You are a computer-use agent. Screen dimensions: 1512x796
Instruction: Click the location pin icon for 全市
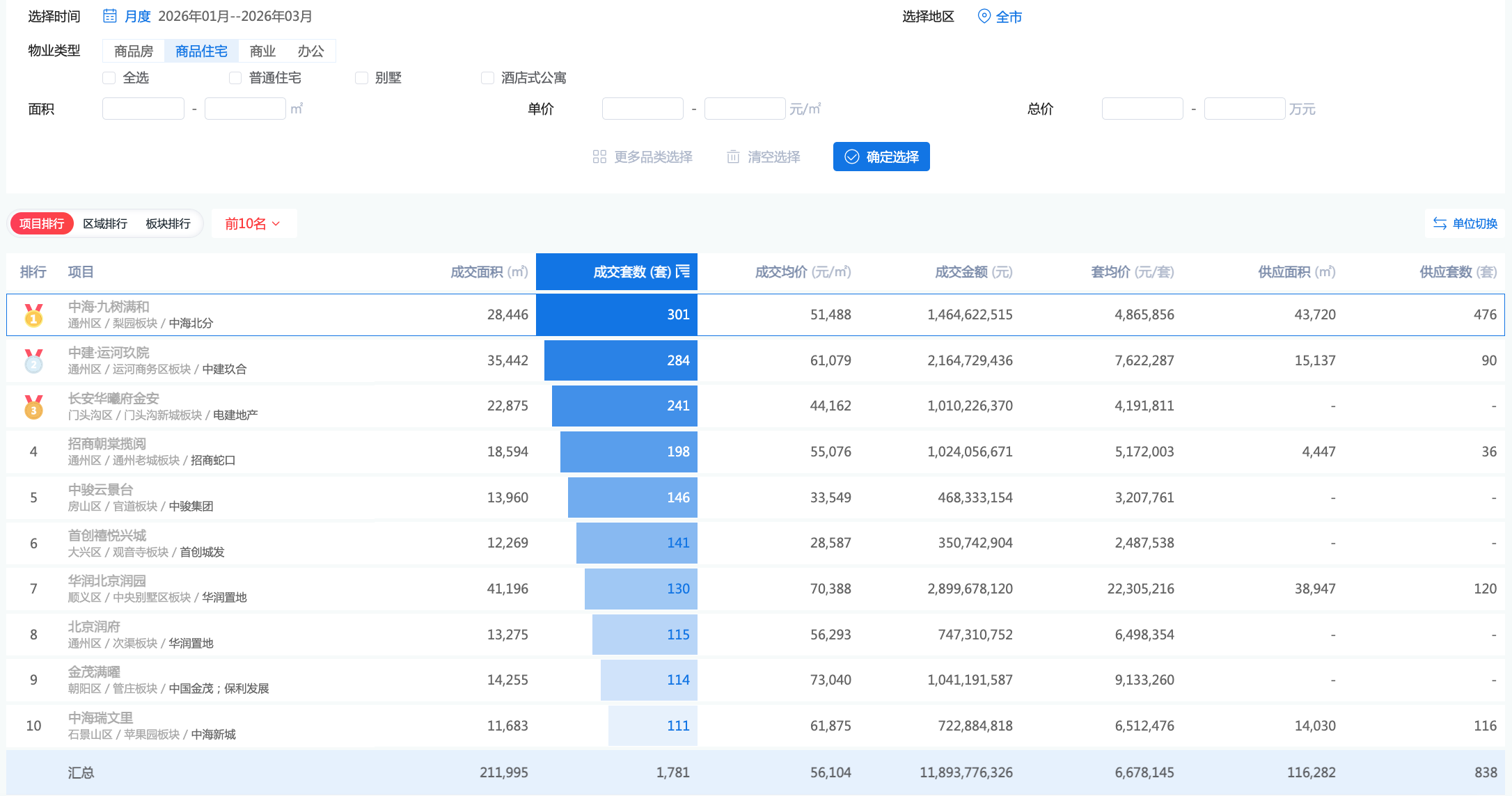point(984,16)
